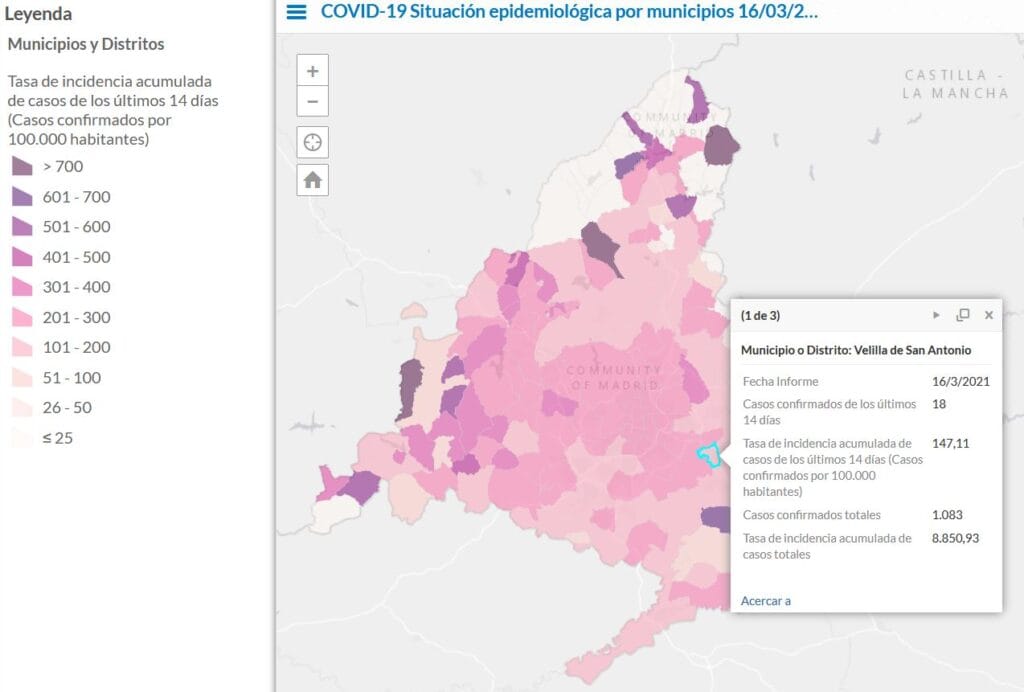Click the ≤ 25 legend swatch

pos(21,438)
